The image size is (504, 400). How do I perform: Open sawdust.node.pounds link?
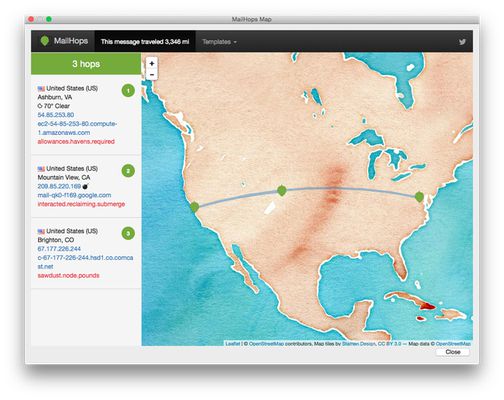(x=68, y=276)
